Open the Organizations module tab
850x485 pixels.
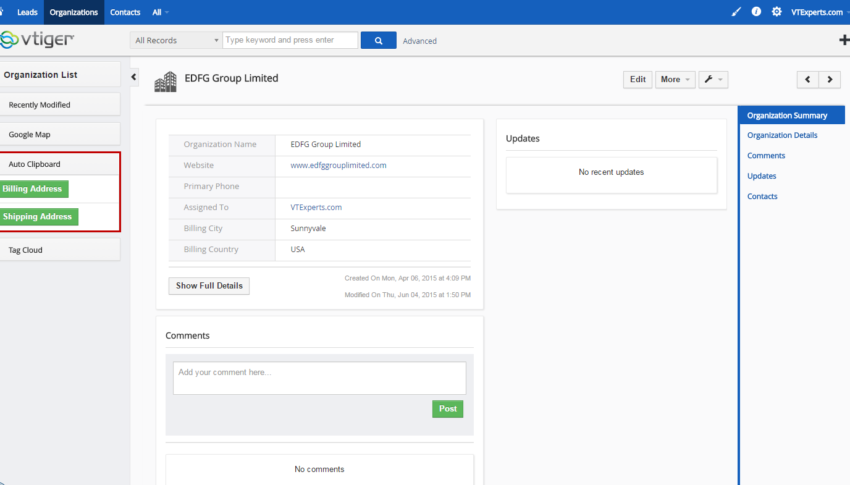pyautogui.click(x=74, y=12)
